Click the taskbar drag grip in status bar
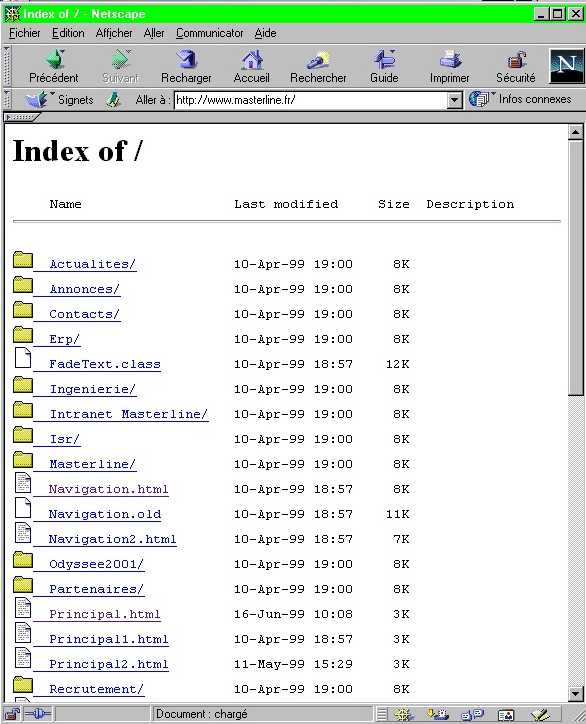 [x=381, y=715]
